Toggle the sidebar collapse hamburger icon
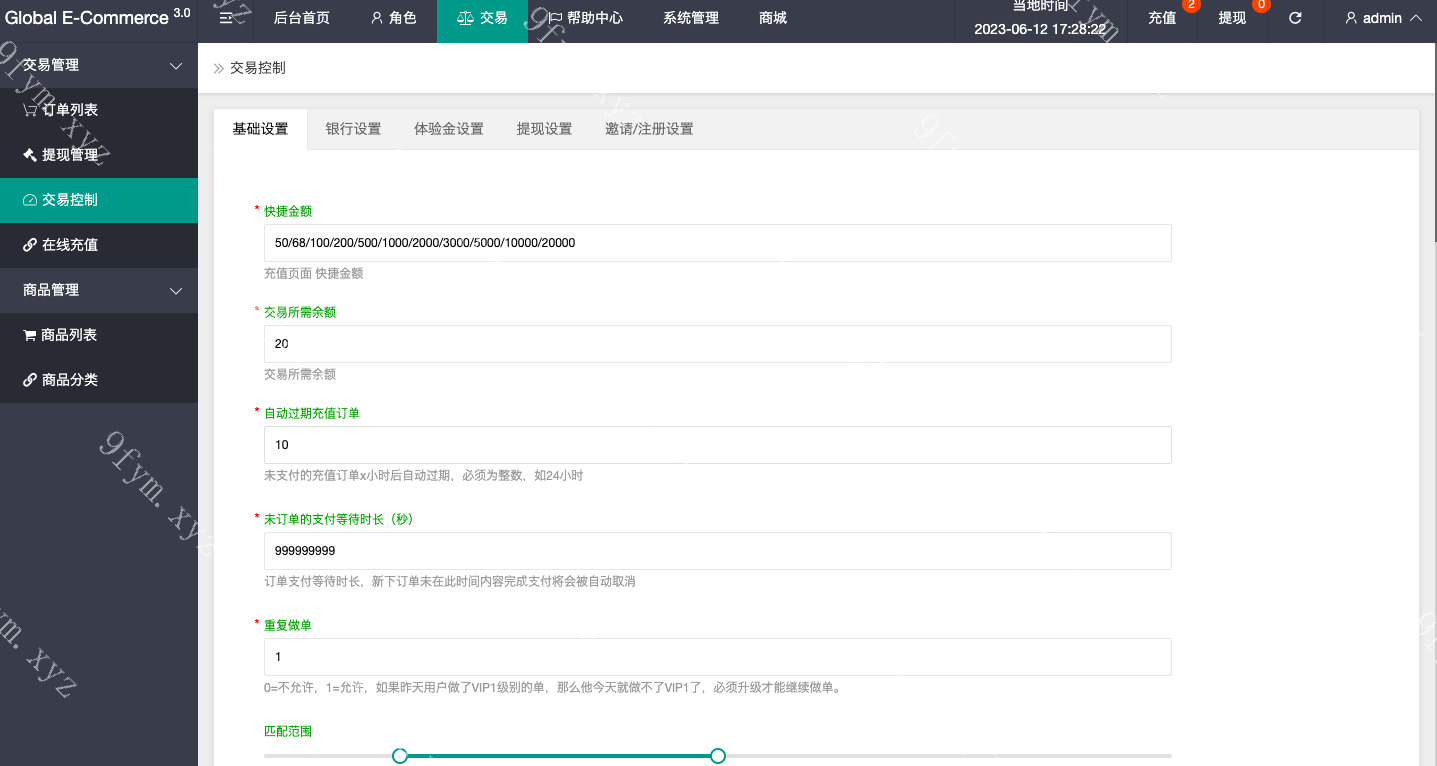The width and height of the screenshot is (1437, 766). pyautogui.click(x=226, y=18)
